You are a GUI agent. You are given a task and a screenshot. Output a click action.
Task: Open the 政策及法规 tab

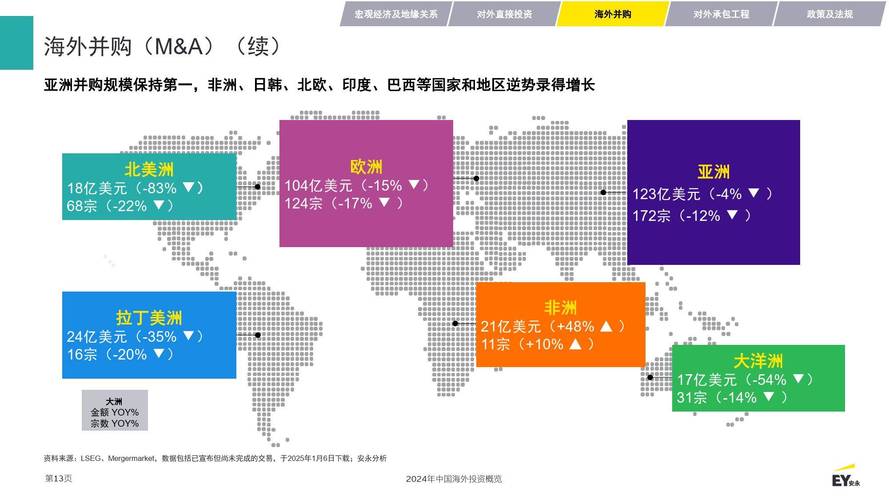[x=829, y=14]
